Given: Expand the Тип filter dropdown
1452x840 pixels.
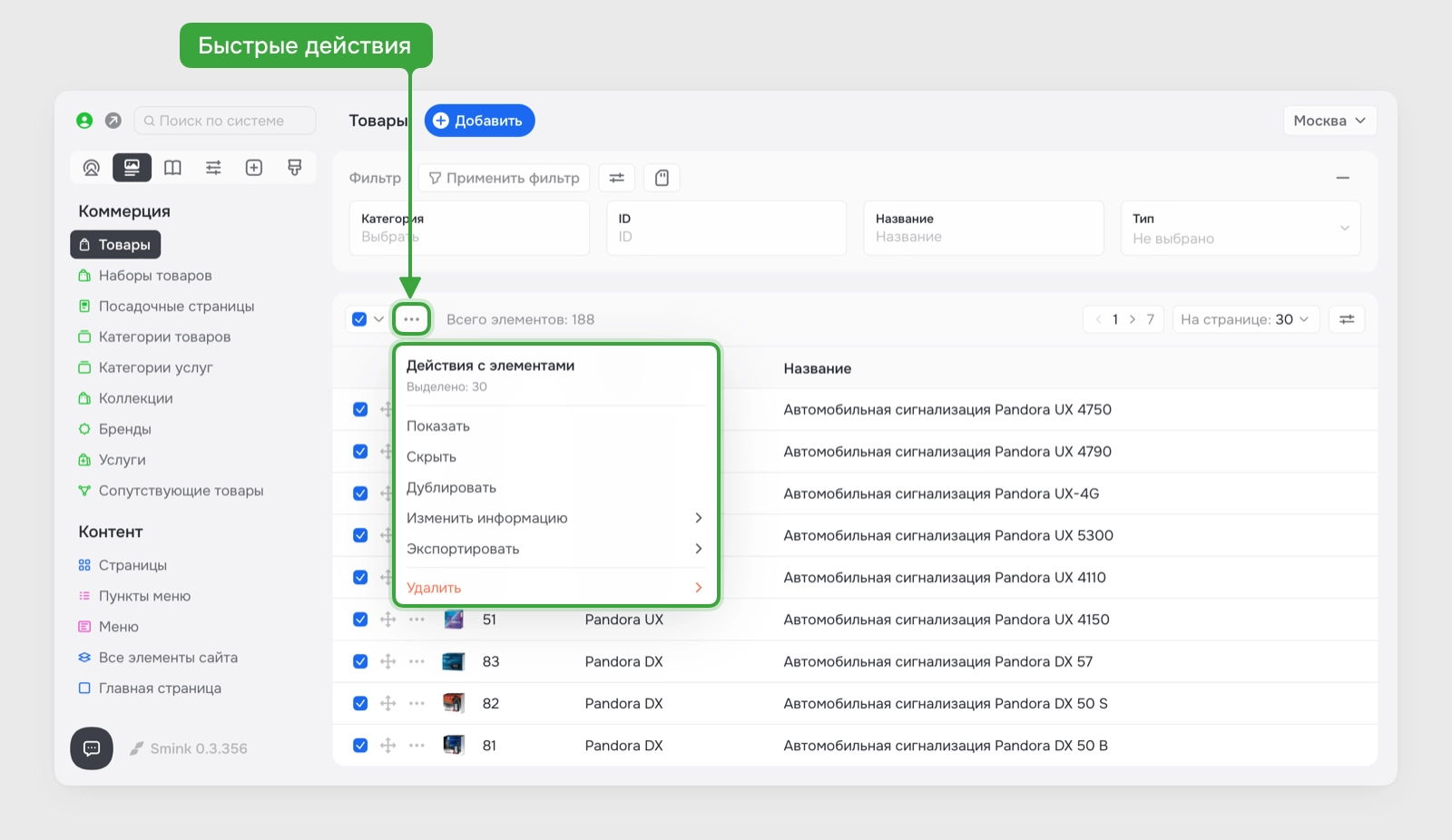Looking at the screenshot, I should (1240, 229).
